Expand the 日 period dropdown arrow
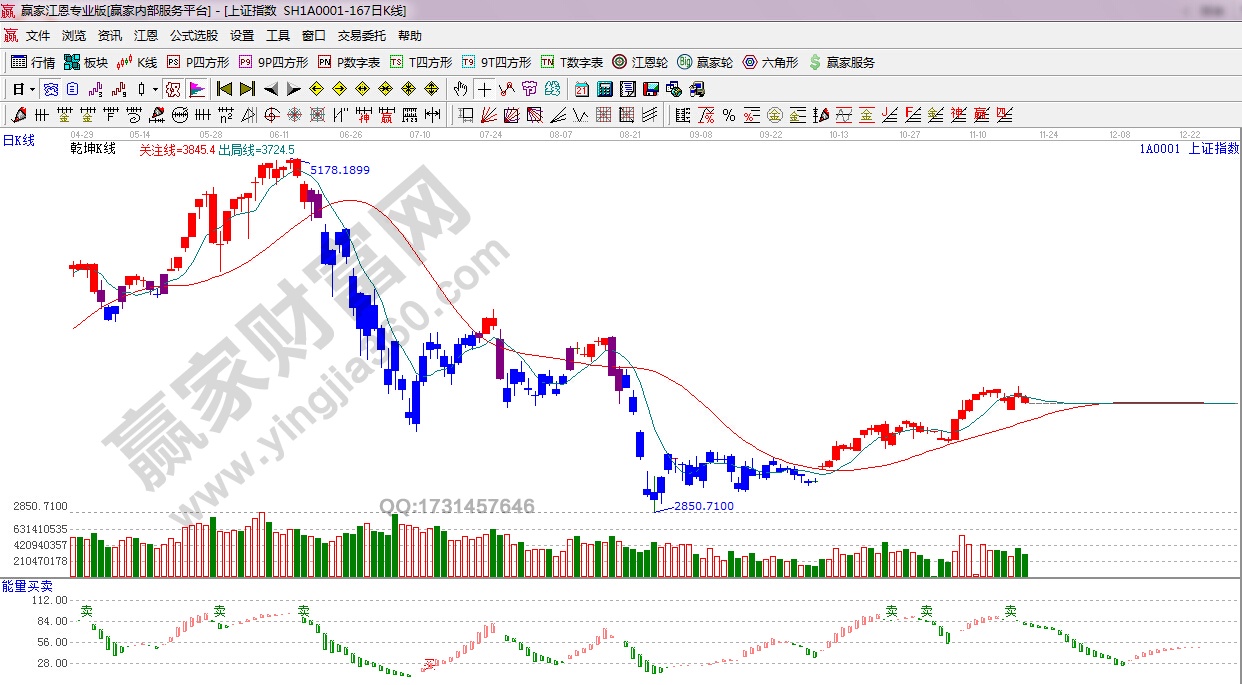Viewport: 1242px width, 685px height. 32,88
